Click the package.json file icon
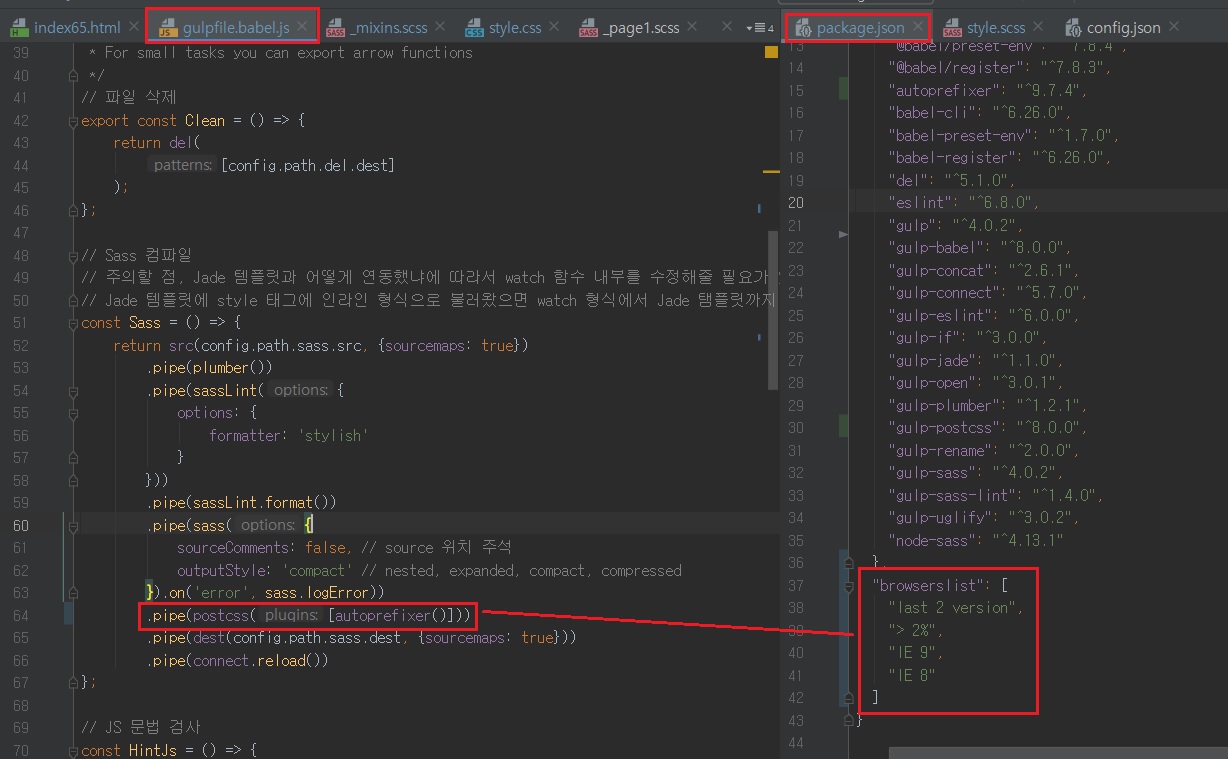This screenshot has width=1228, height=759. click(x=802, y=28)
